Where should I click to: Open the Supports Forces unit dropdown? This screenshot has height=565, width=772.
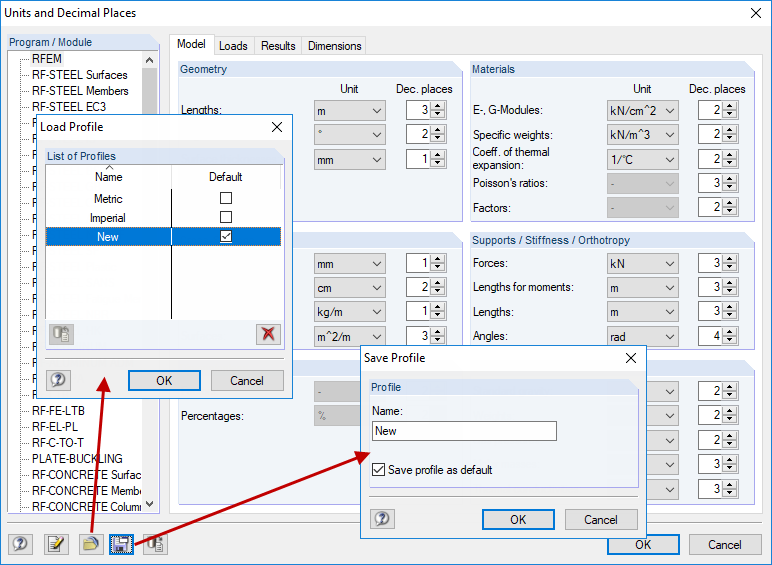point(643,263)
